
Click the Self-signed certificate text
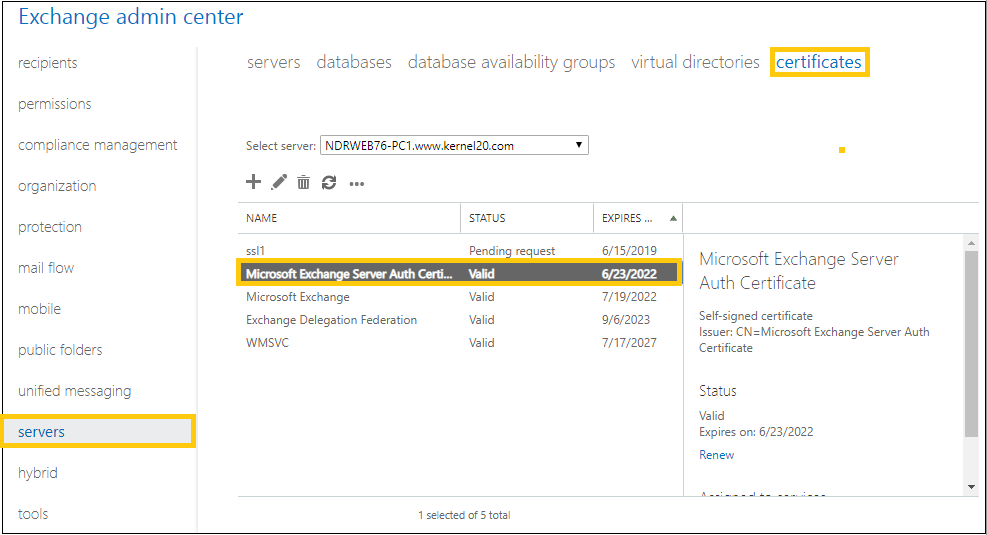(755, 315)
